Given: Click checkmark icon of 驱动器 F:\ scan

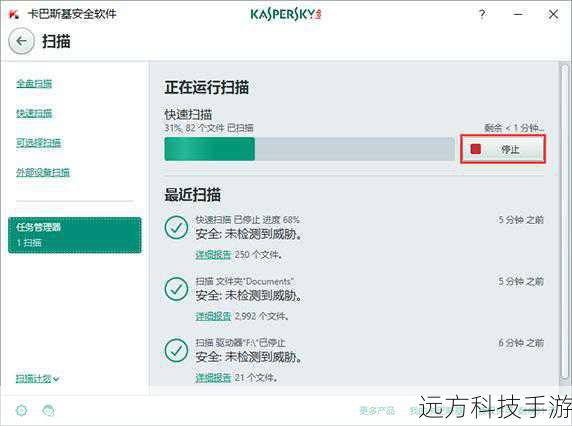Looking at the screenshot, I should 176,350.
